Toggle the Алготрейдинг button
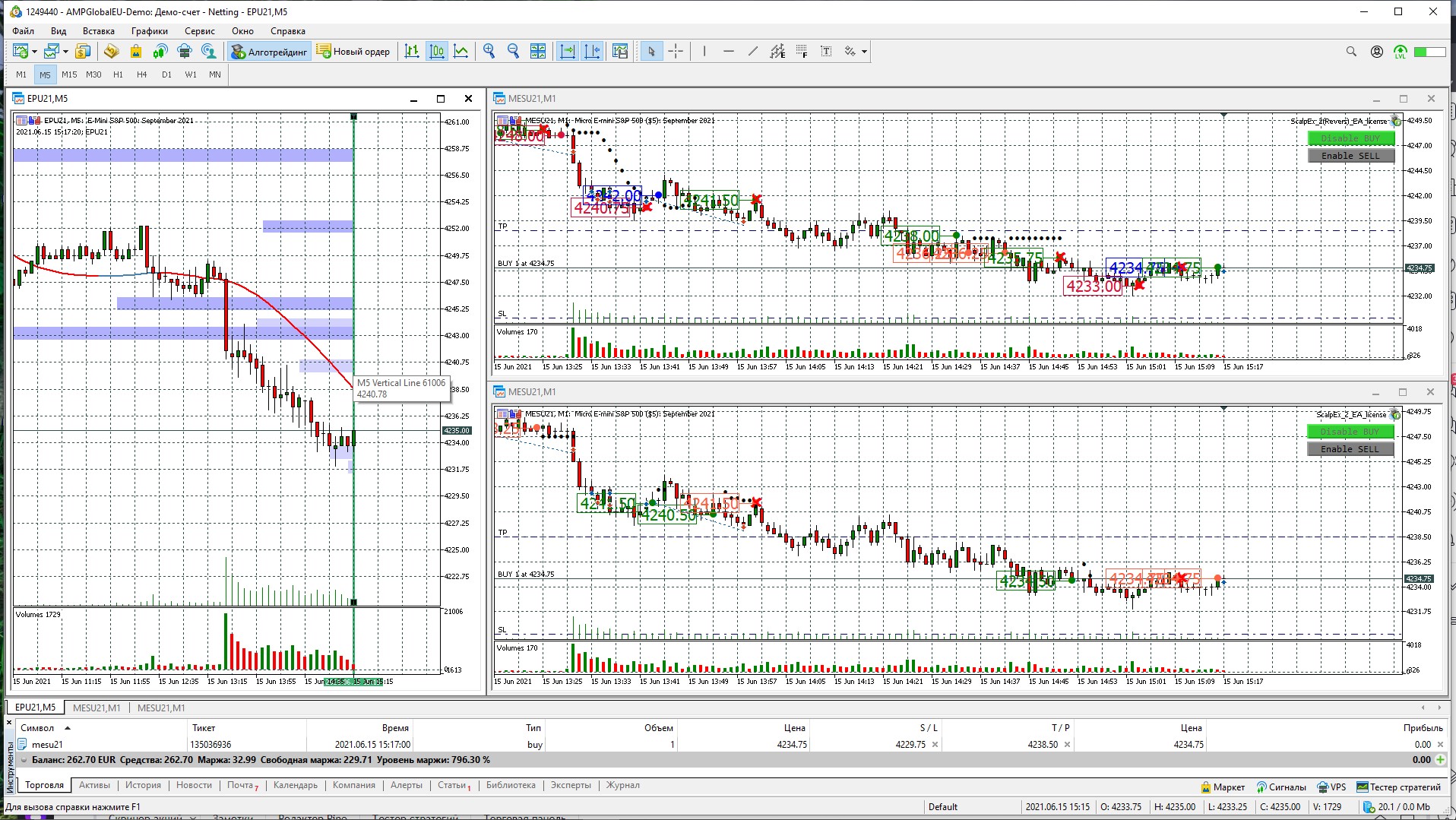 (x=269, y=52)
